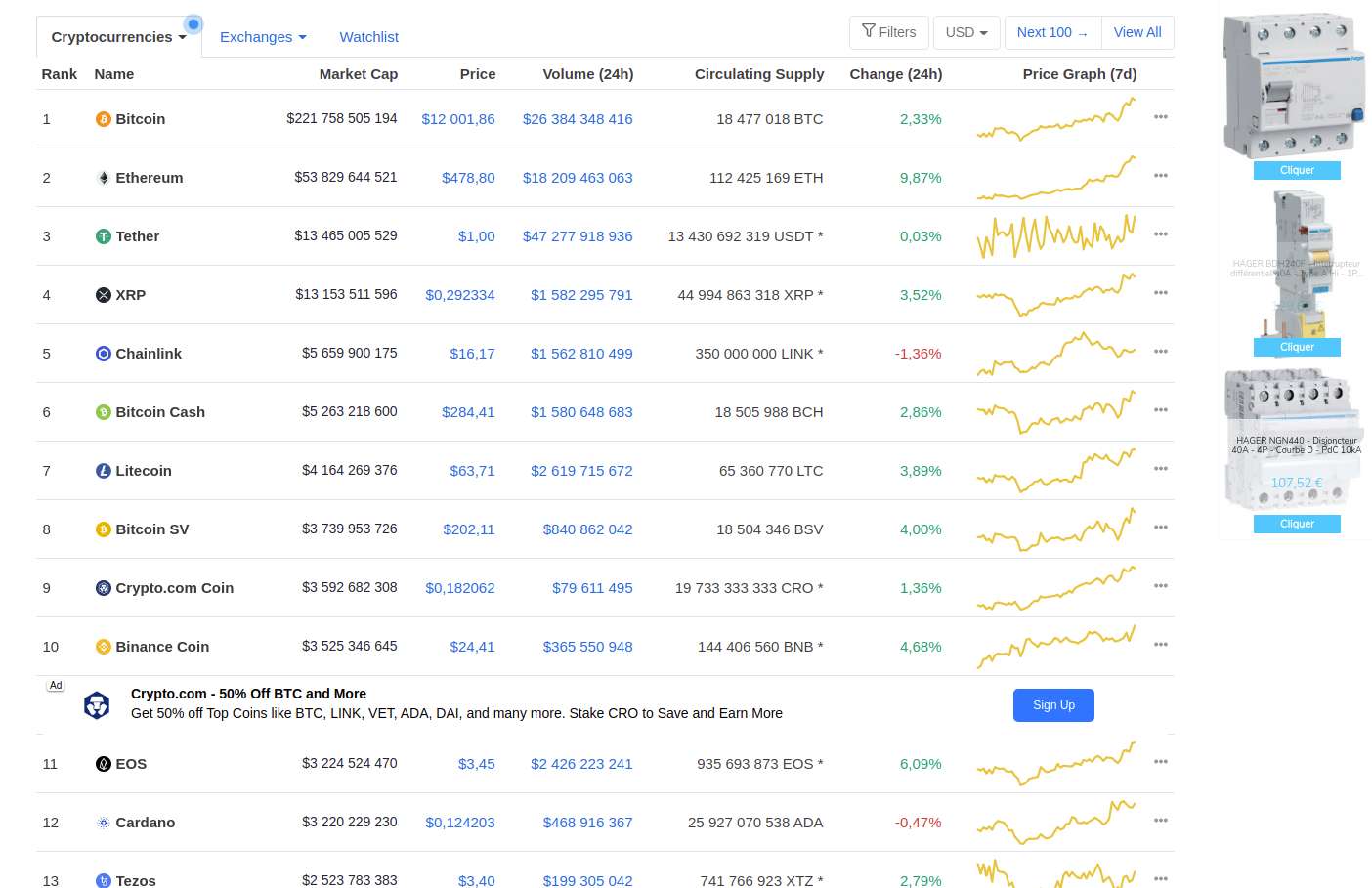1372x888 pixels.
Task: Open the USD currency selector
Action: [966, 32]
